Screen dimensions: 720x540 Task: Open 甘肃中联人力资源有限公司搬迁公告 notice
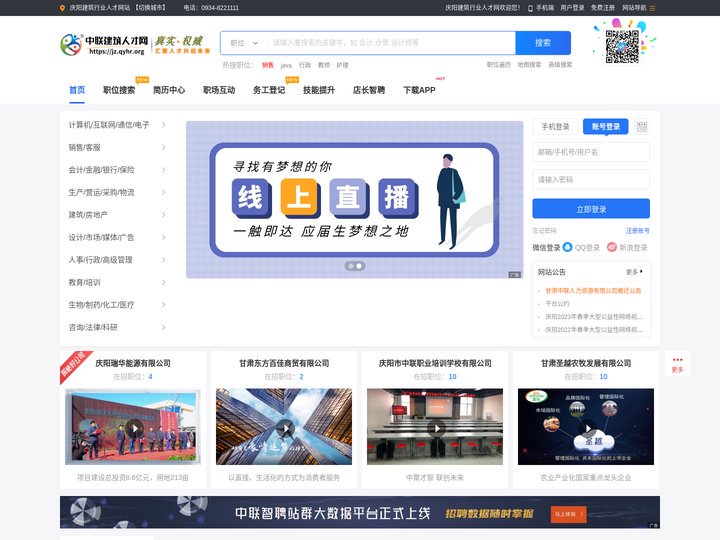coord(593,291)
